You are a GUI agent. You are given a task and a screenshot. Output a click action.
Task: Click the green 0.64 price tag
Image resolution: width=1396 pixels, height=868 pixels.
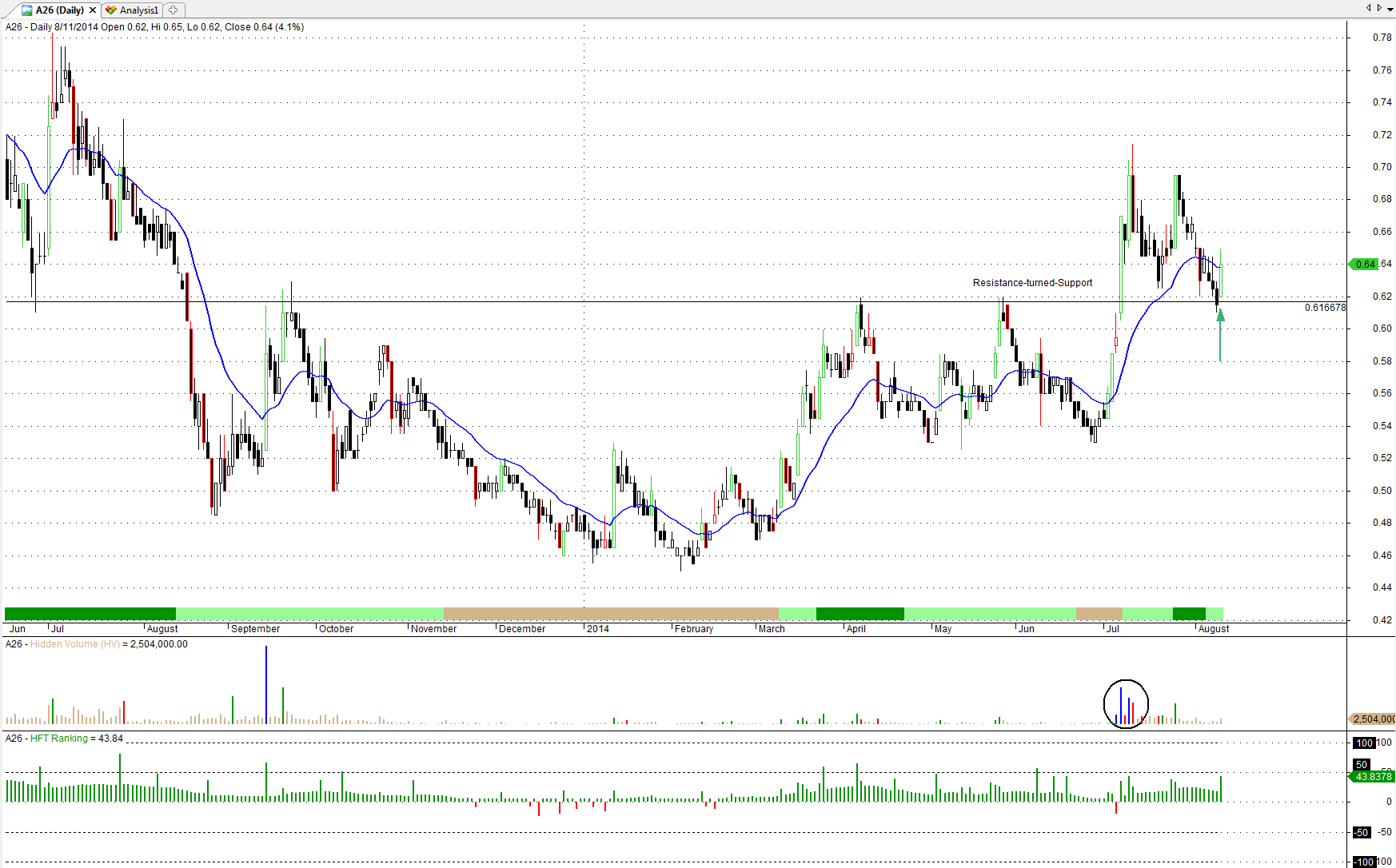tap(1364, 265)
